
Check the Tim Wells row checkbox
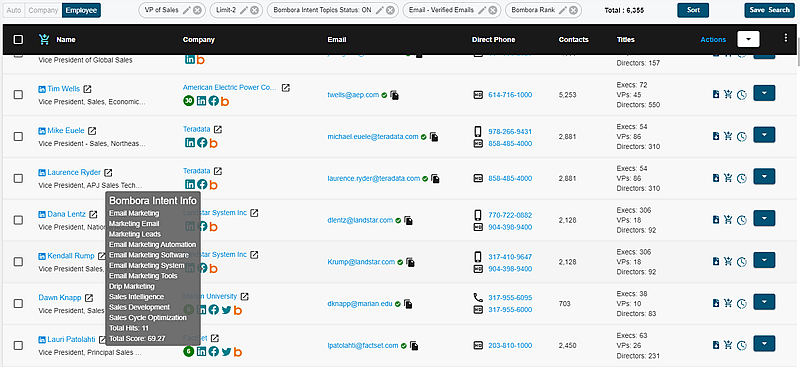tap(18, 94)
